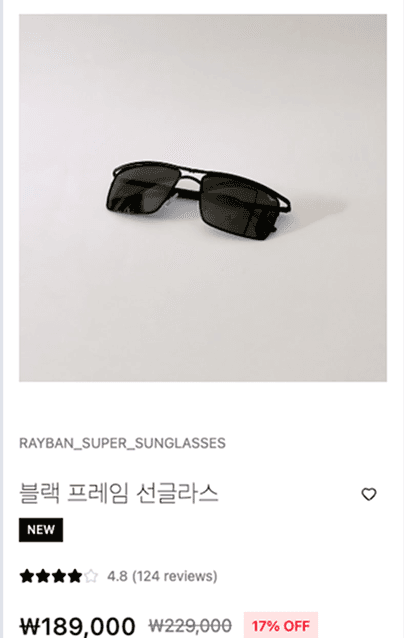Click the red 17% OFF badge
The image size is (404, 638).
tap(281, 625)
